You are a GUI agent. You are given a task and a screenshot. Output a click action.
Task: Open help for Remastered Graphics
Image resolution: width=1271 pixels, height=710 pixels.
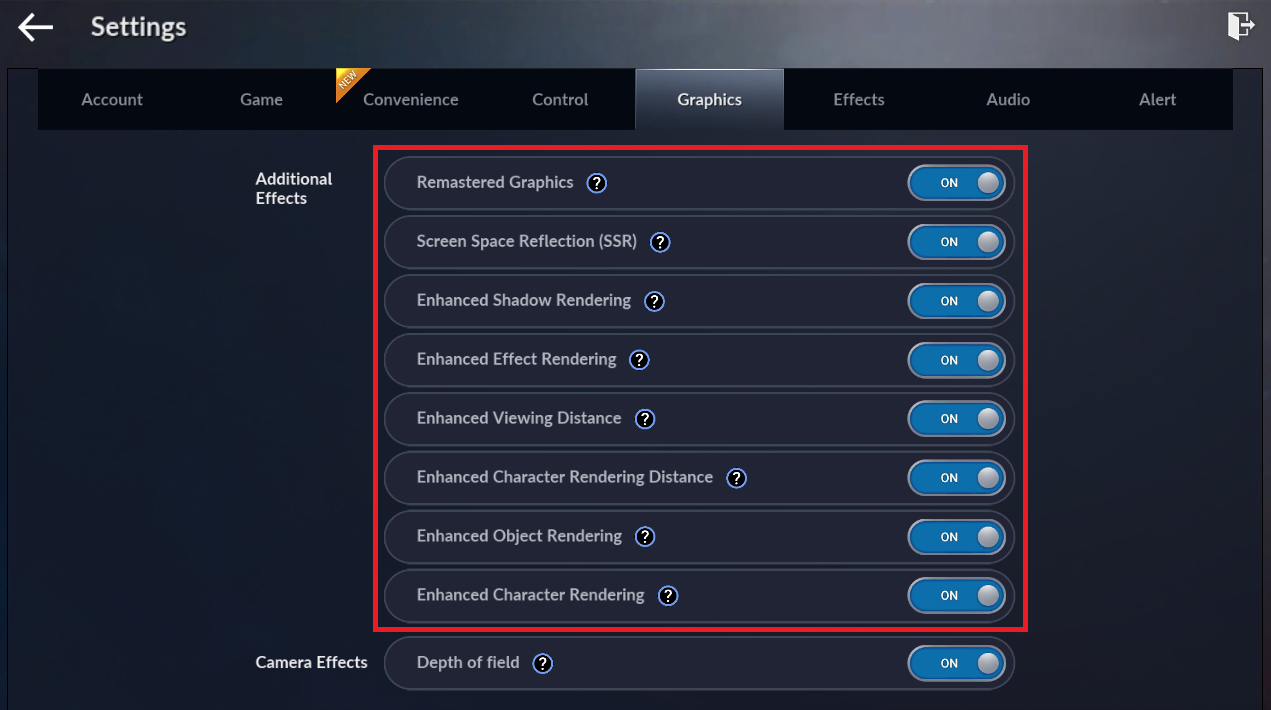pos(597,183)
